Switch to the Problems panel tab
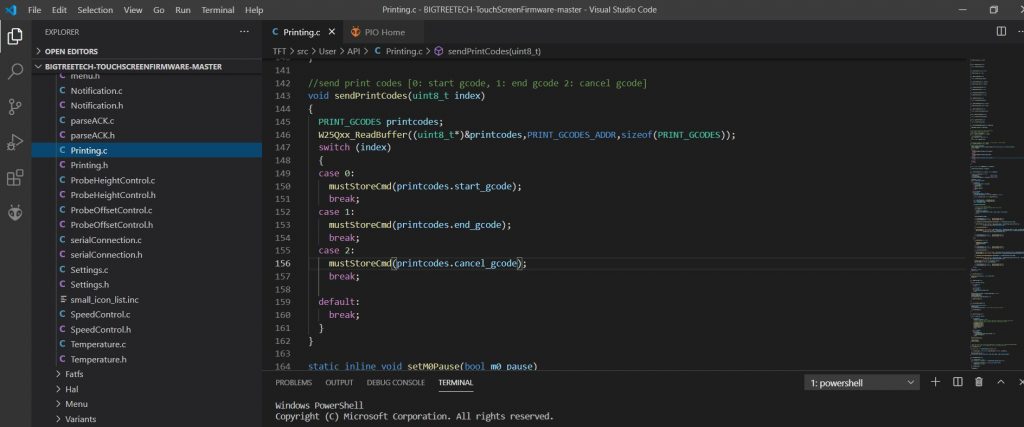 293,383
